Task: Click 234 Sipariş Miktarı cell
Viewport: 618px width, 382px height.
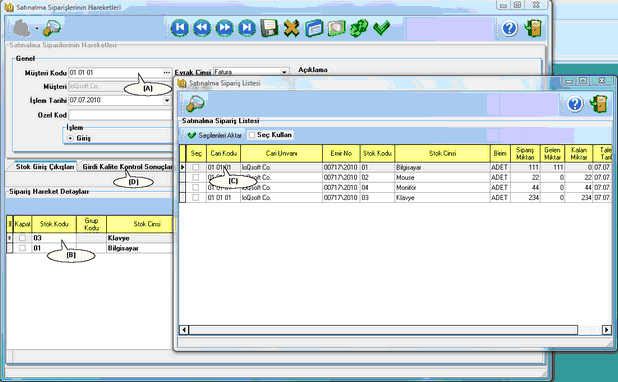Action: pos(525,198)
